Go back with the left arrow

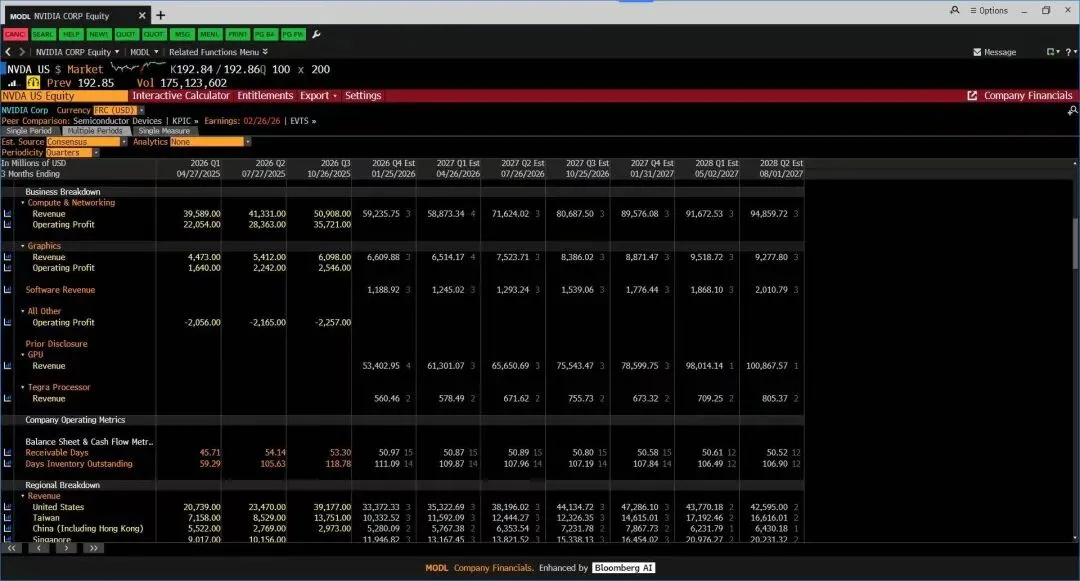[x=8, y=52]
